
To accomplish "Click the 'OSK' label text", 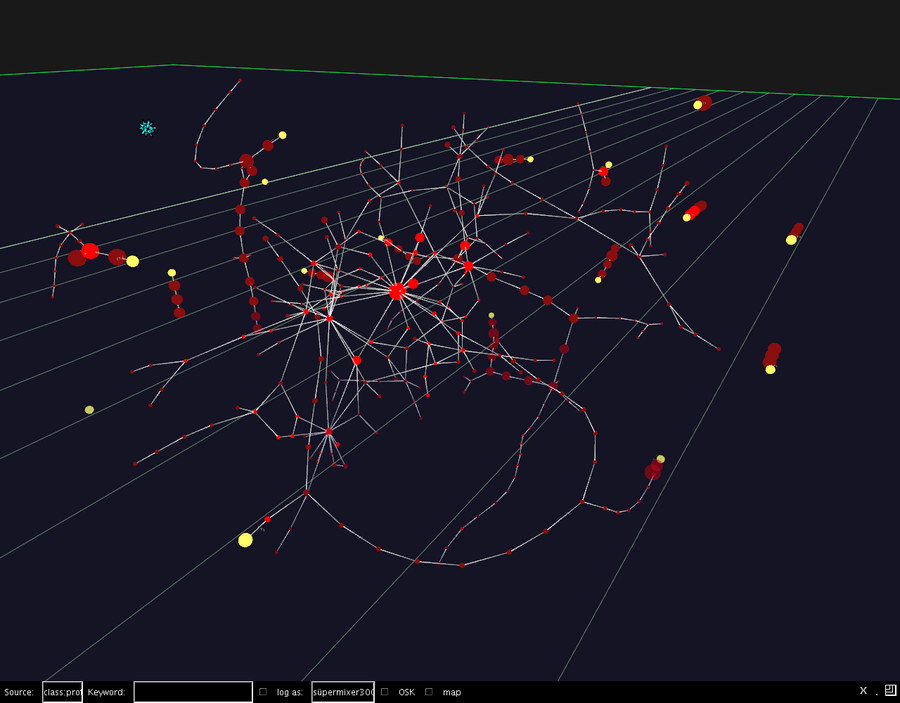I will pyautogui.click(x=406, y=692).
